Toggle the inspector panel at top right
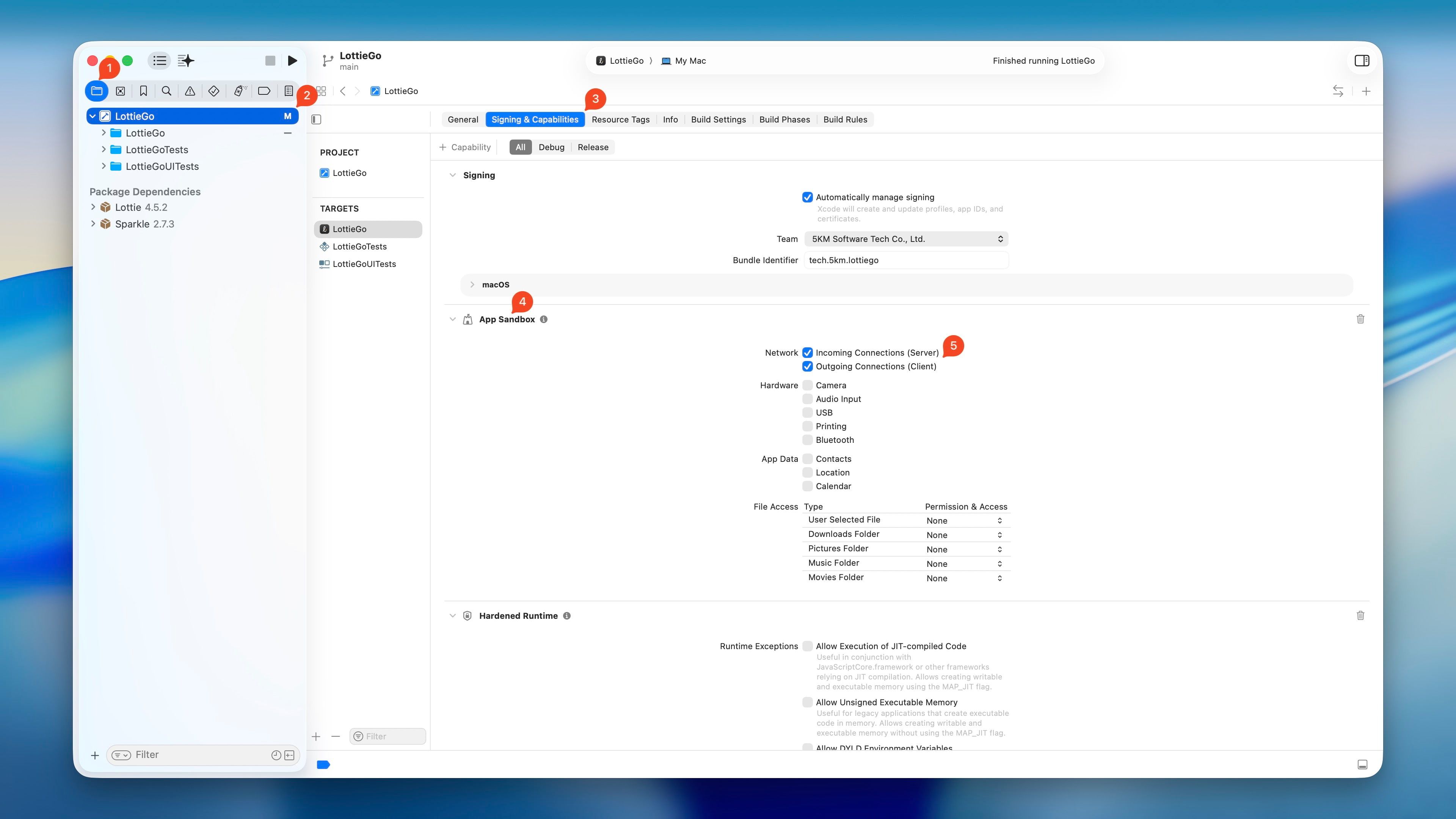 coord(1362,61)
